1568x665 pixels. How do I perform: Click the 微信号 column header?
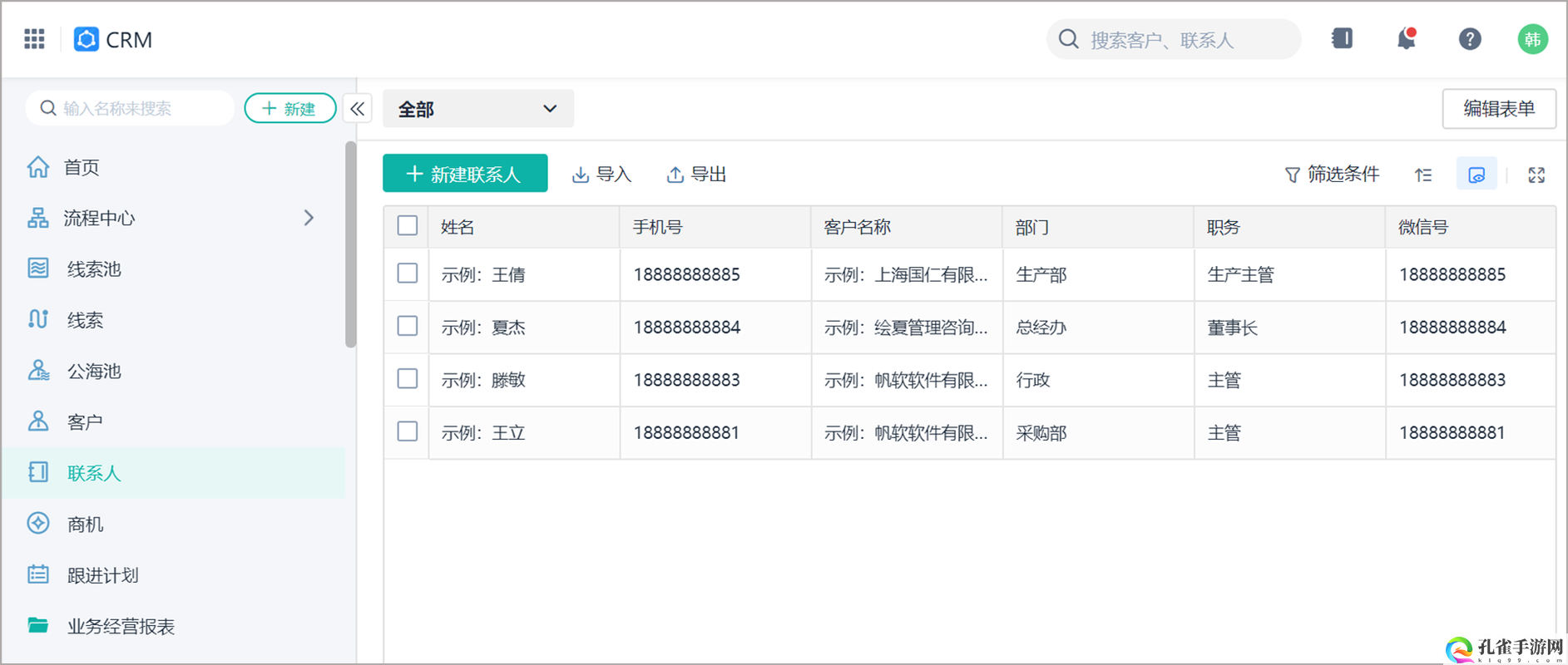click(1471, 227)
